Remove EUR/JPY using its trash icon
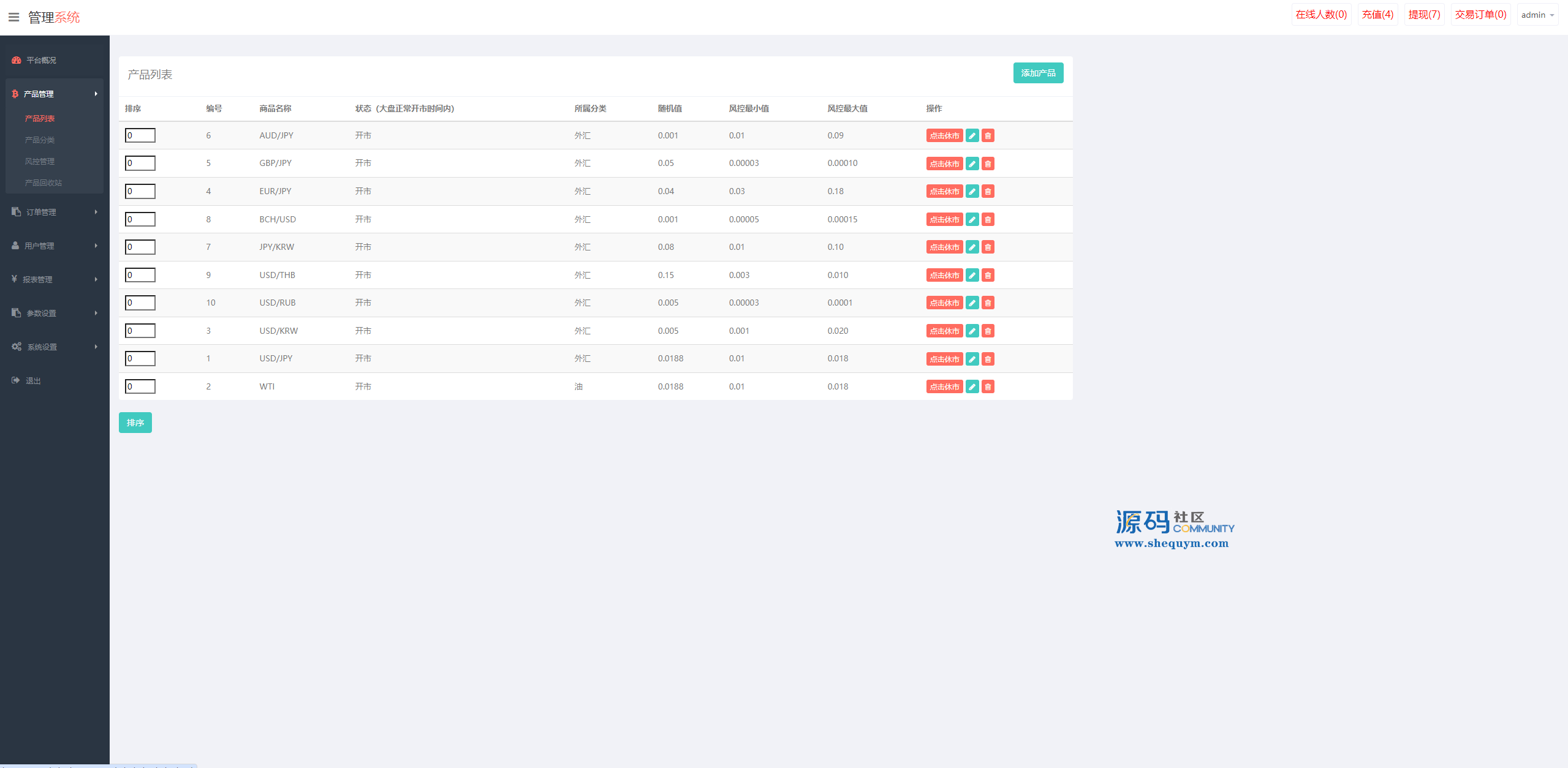 [x=988, y=191]
